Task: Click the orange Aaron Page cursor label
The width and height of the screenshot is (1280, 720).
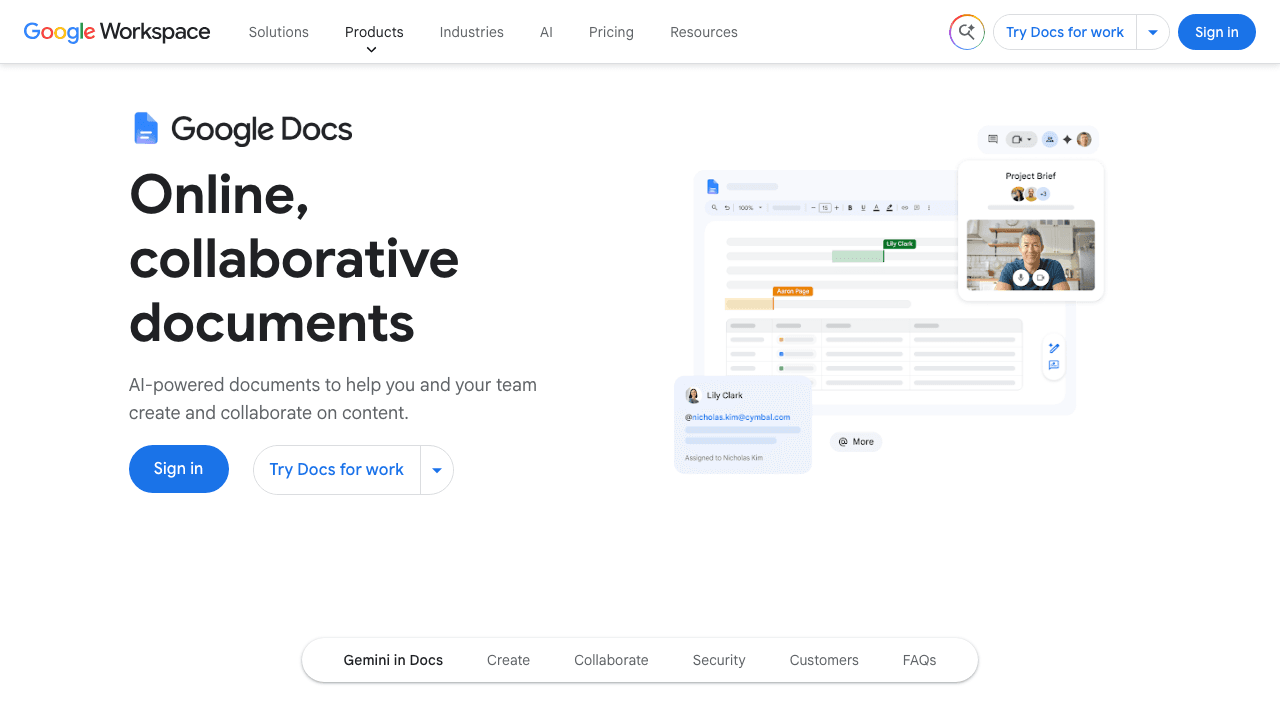Action: 793,291
